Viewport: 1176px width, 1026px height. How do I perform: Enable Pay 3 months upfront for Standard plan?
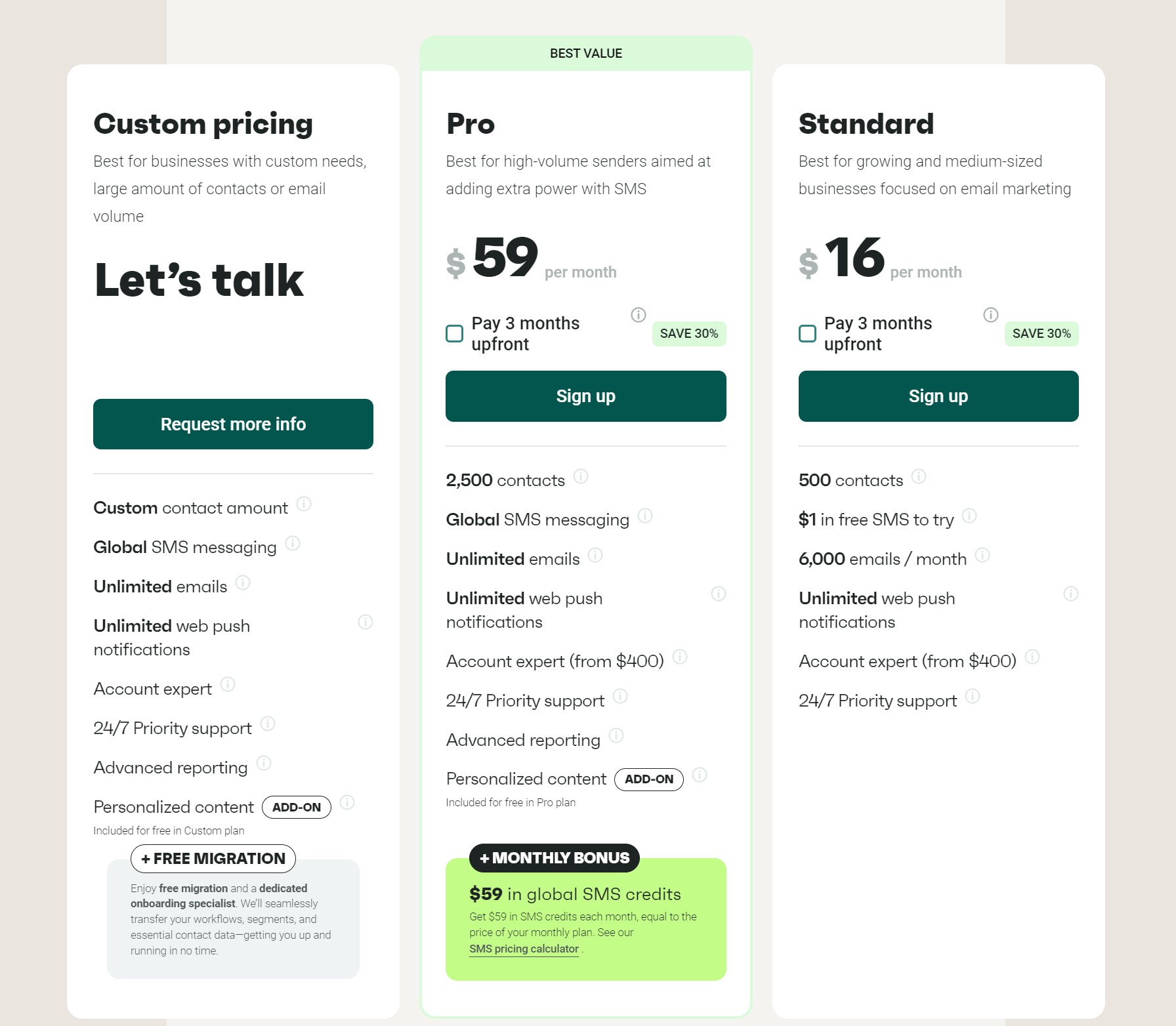[x=807, y=334]
